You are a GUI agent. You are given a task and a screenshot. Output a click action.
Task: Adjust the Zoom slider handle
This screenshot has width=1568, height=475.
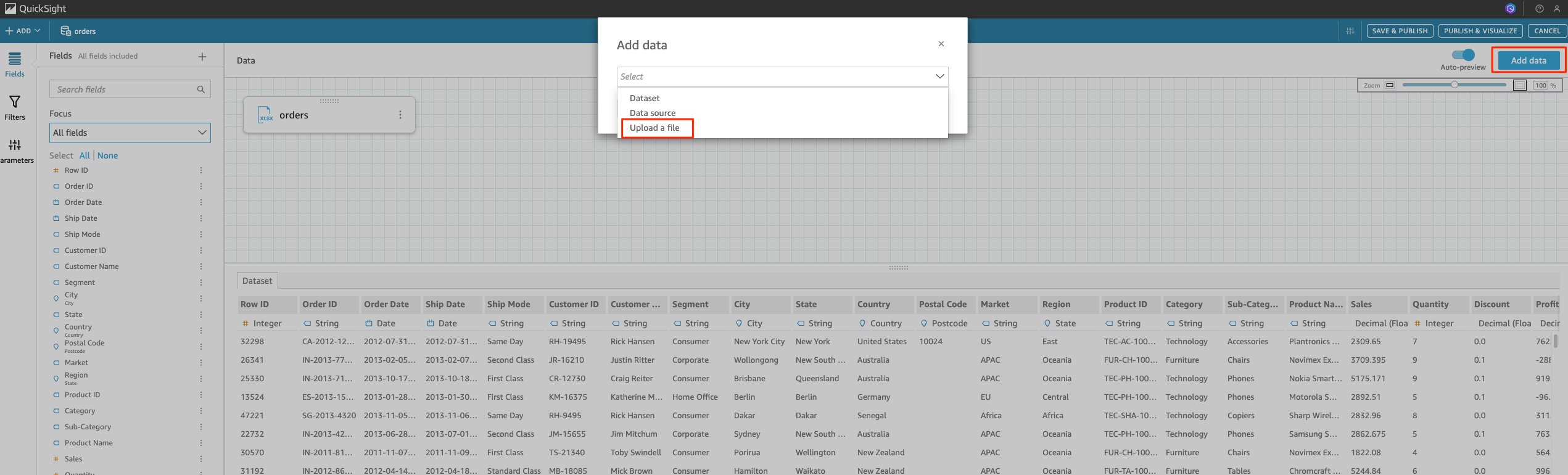(x=1454, y=85)
